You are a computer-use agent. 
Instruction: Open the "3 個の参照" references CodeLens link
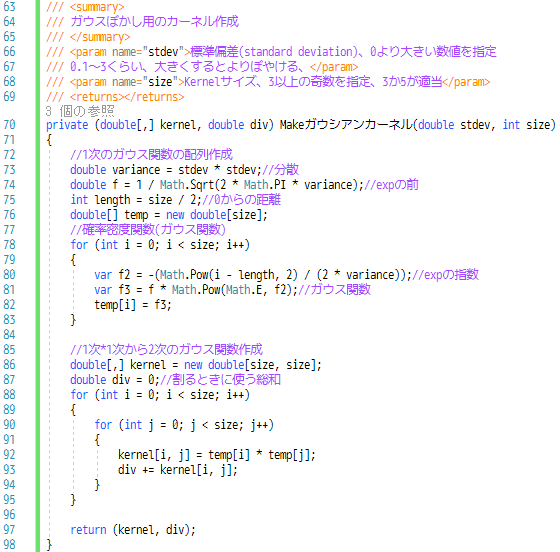(80, 111)
